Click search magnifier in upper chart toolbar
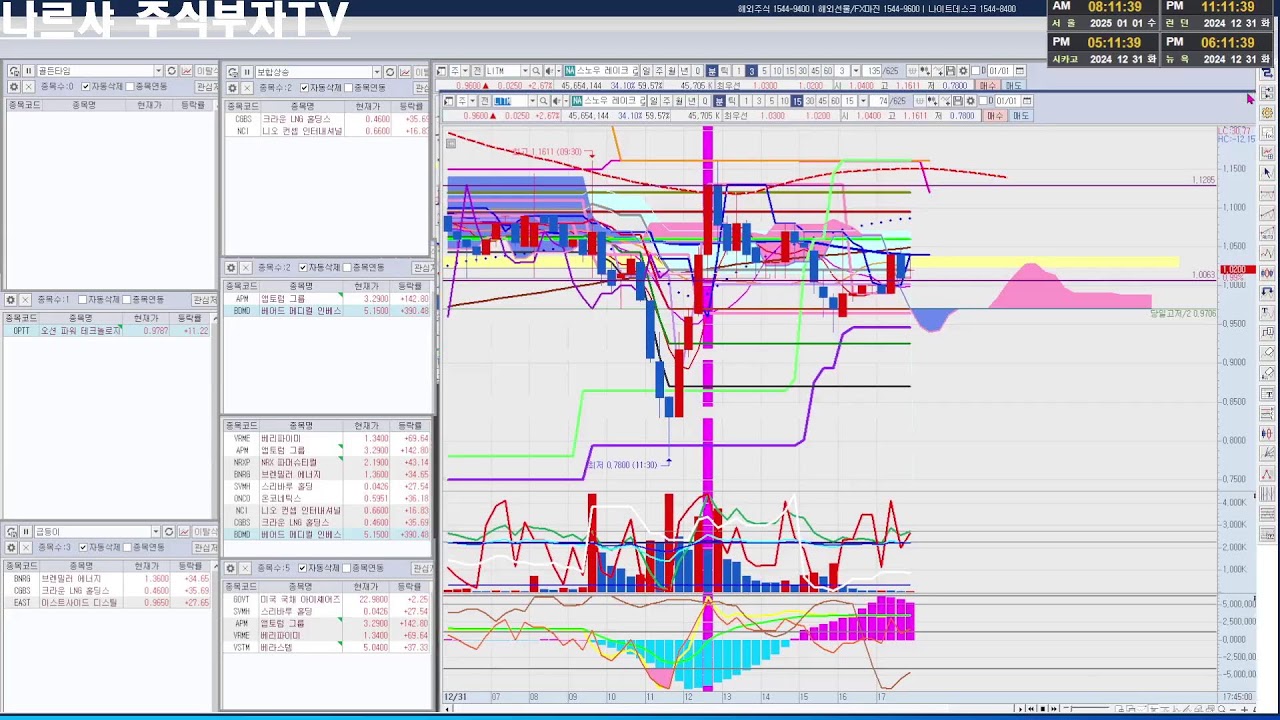 (536, 71)
